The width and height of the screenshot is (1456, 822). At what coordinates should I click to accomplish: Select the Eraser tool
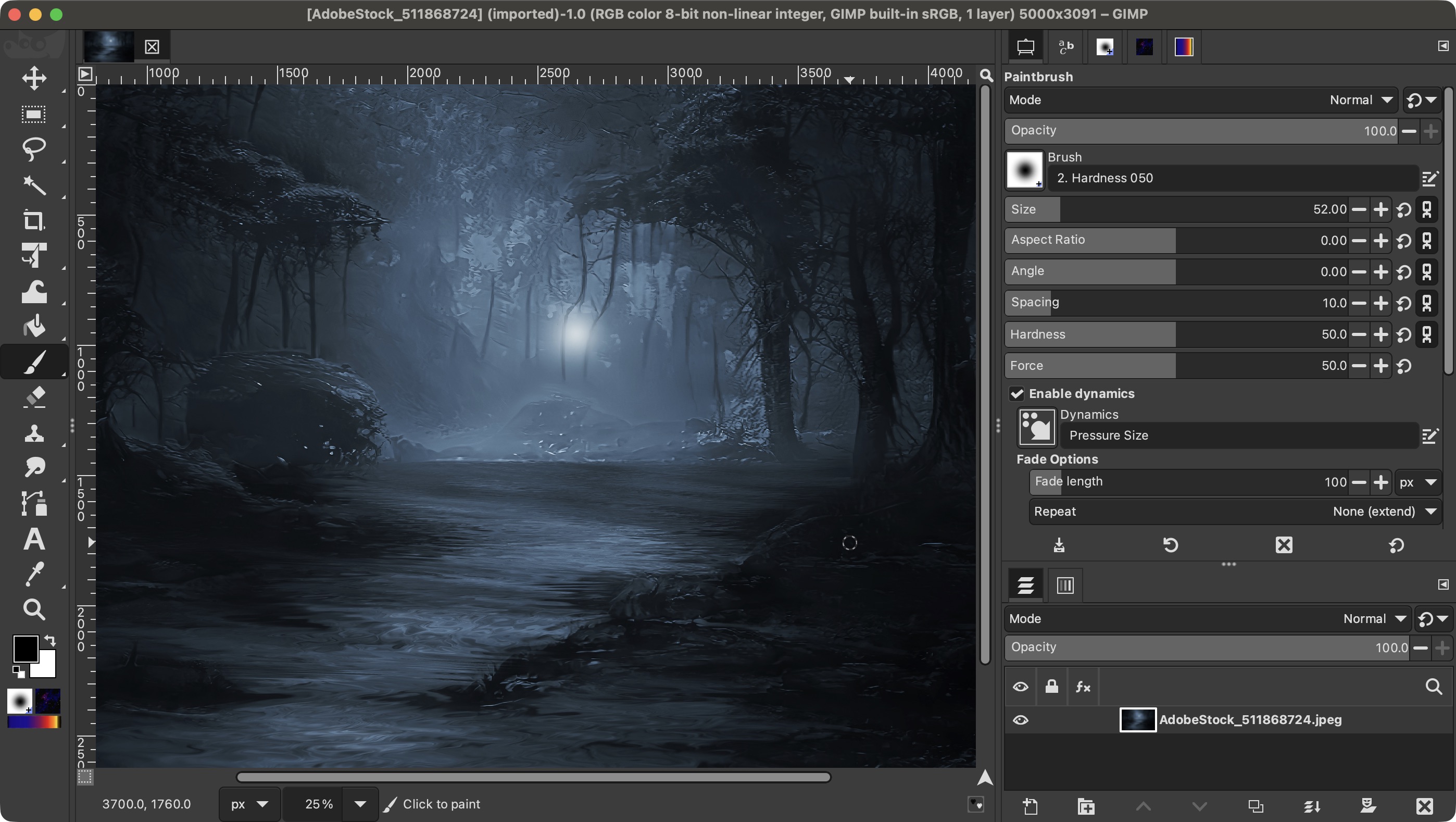pyautogui.click(x=34, y=397)
